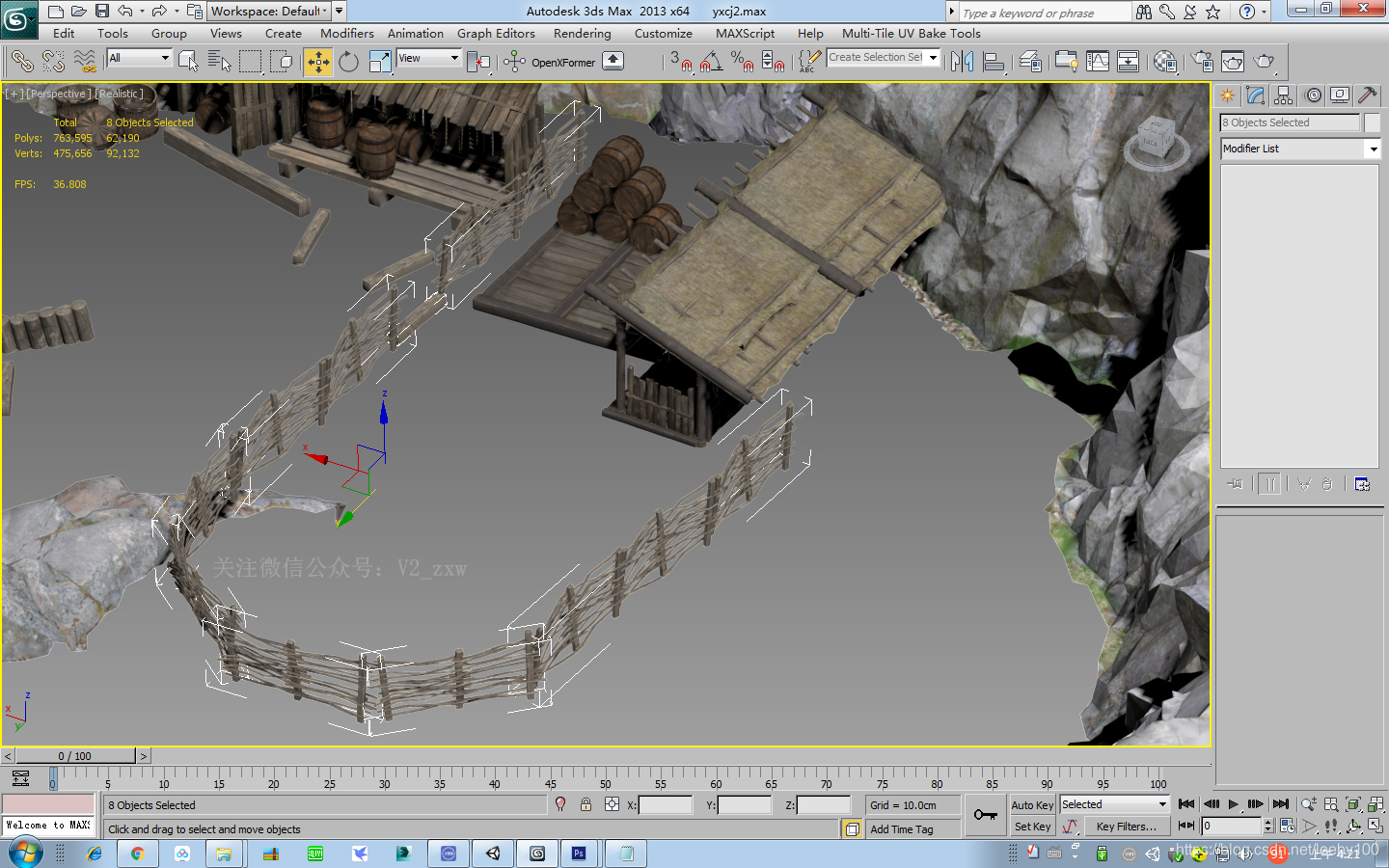Click the Mirror tool icon
Screen dimensions: 1389x868
(x=962, y=63)
